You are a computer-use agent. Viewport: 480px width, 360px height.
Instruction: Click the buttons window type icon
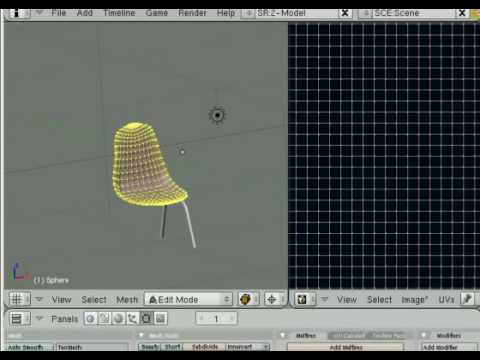(x=16, y=319)
